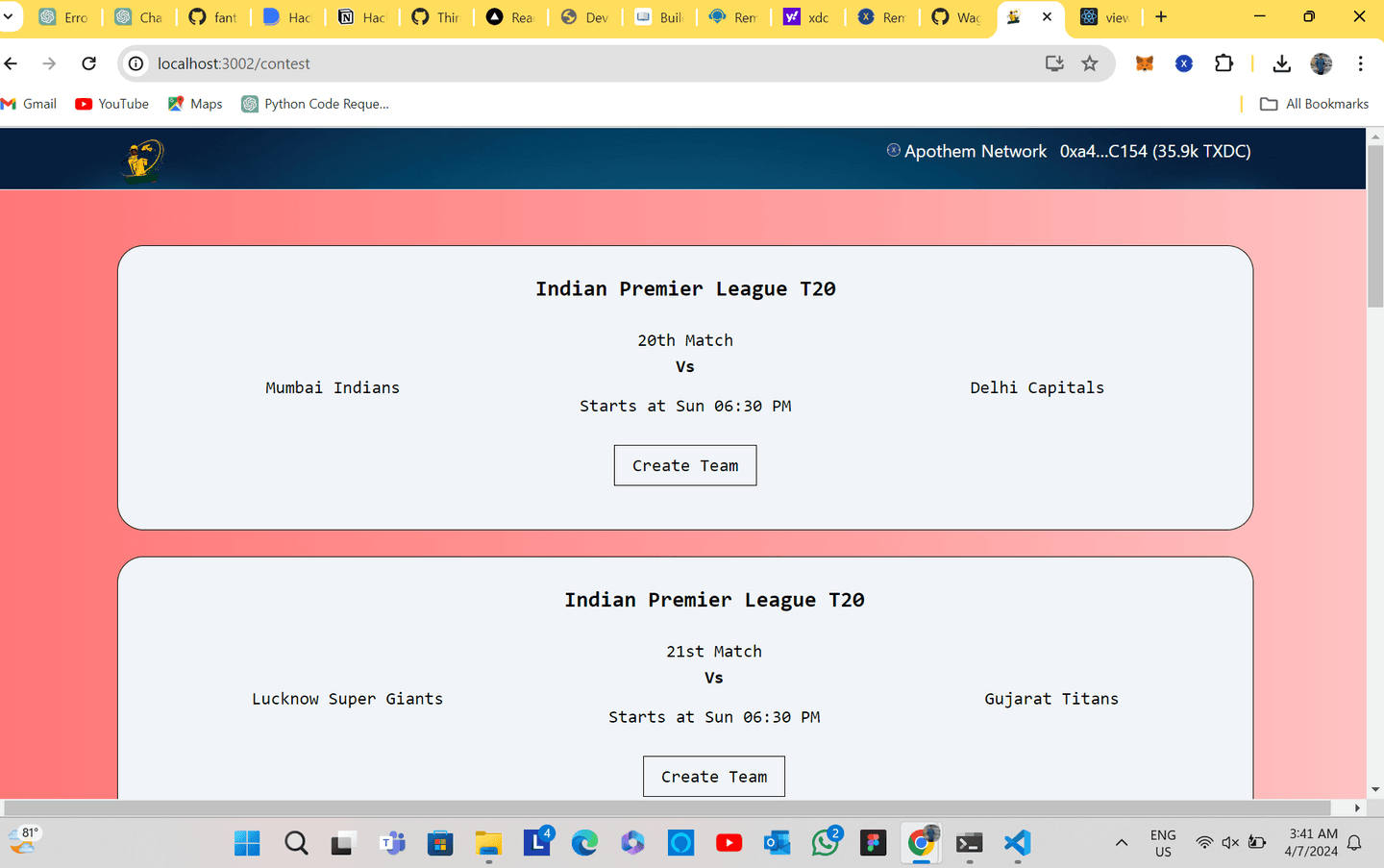The width and height of the screenshot is (1384, 868).
Task: Open the Chrome profile avatar
Action: point(1322,63)
